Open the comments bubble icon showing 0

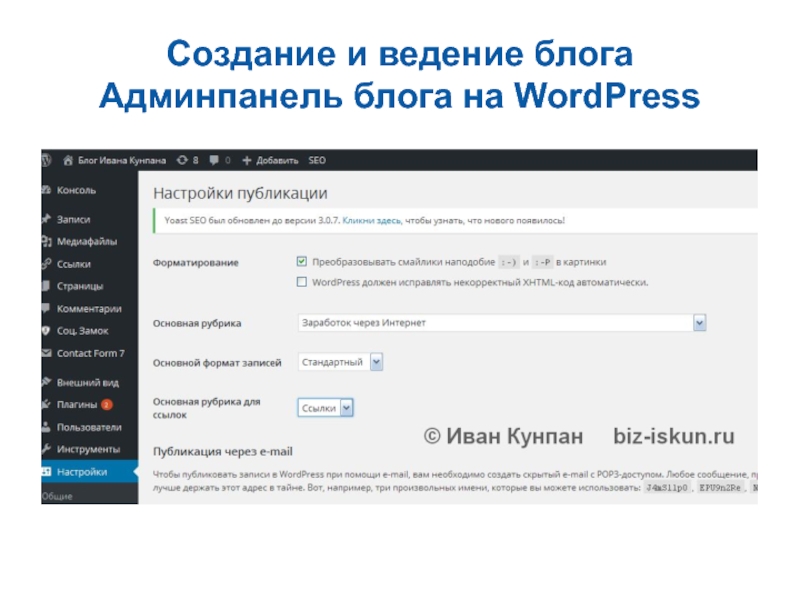coord(214,160)
